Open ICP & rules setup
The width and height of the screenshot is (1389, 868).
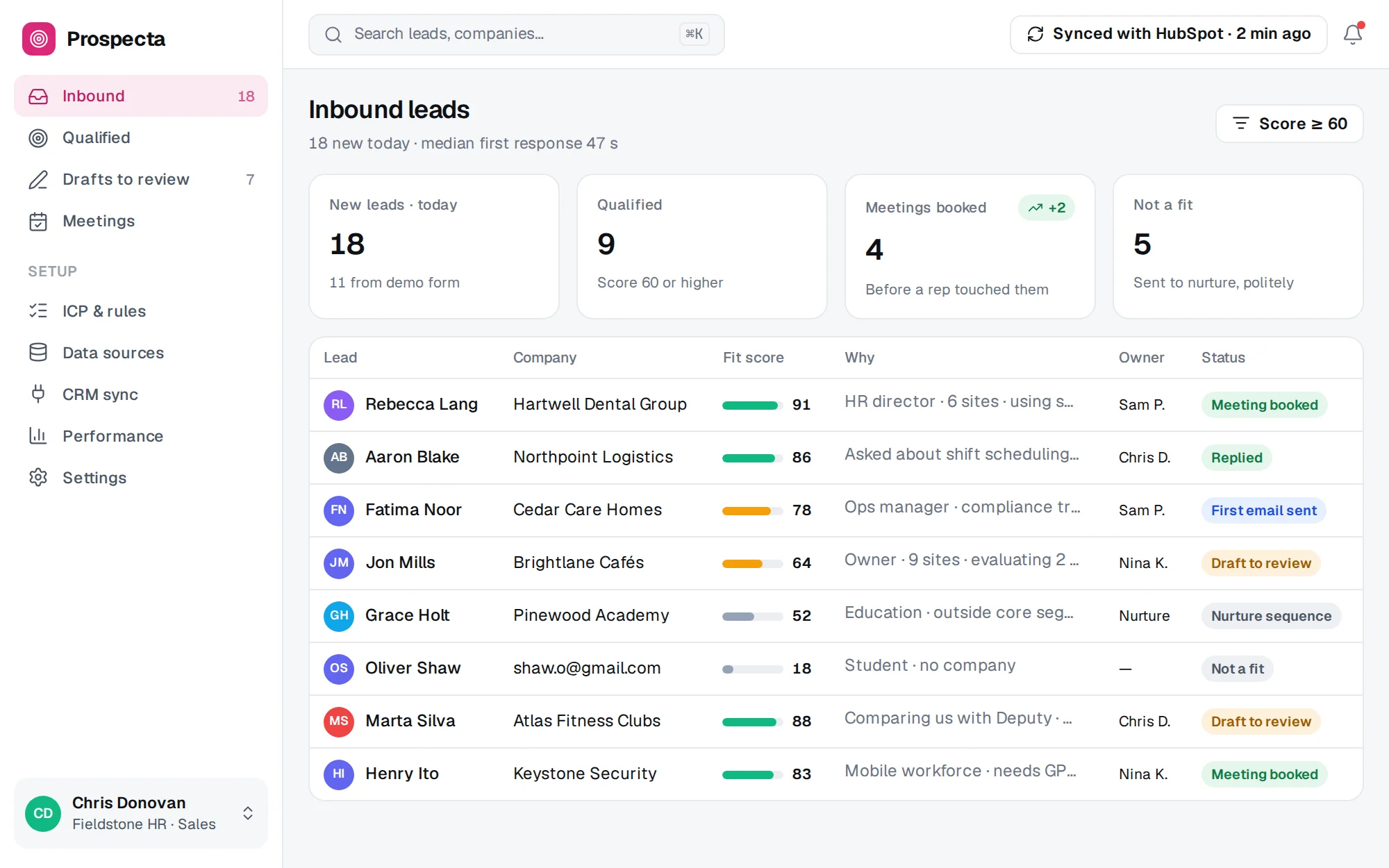(141, 311)
